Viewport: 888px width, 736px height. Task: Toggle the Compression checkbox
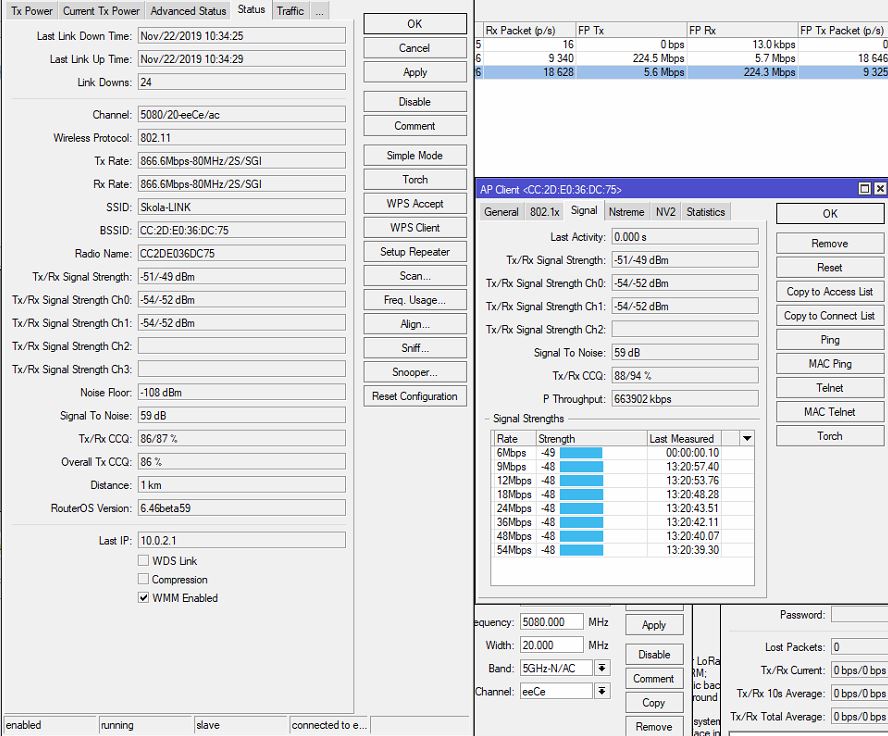click(x=143, y=579)
